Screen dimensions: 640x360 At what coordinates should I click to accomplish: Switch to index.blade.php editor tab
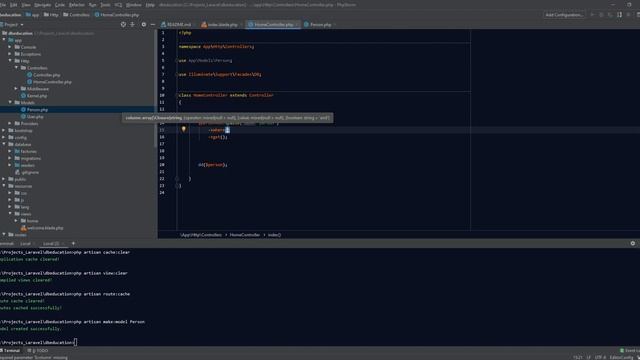click(220, 24)
